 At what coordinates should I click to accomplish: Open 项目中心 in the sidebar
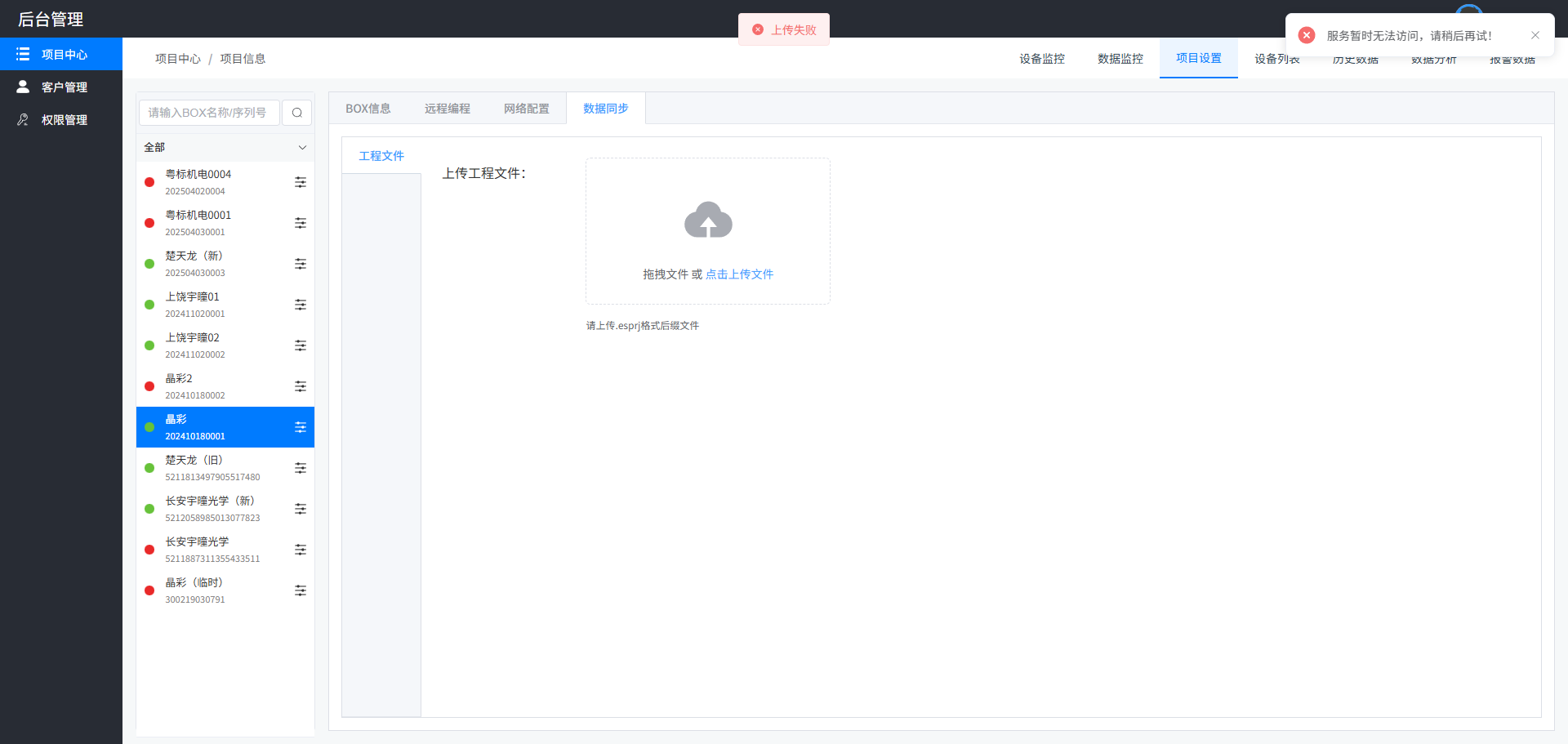click(61, 54)
